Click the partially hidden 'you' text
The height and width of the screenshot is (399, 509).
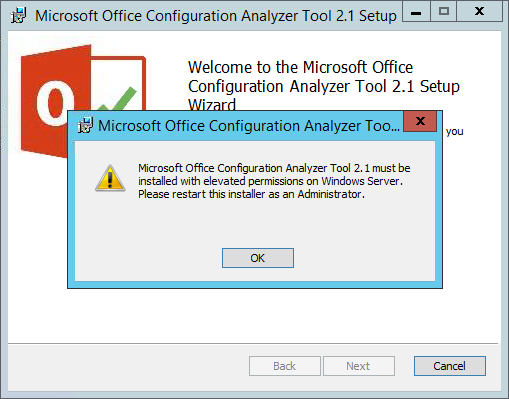(455, 131)
